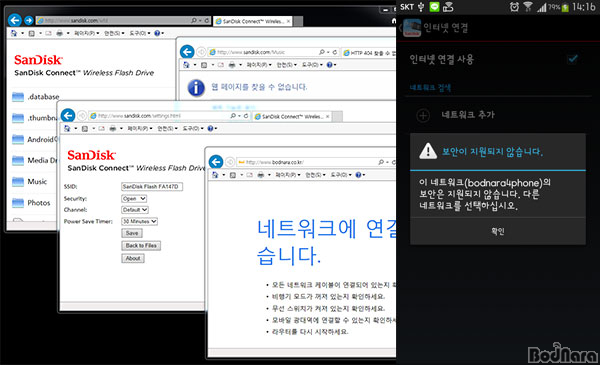The height and width of the screenshot is (365, 600).
Task: Go back in the SanDisk files browser window
Action: pyautogui.click(x=15, y=20)
